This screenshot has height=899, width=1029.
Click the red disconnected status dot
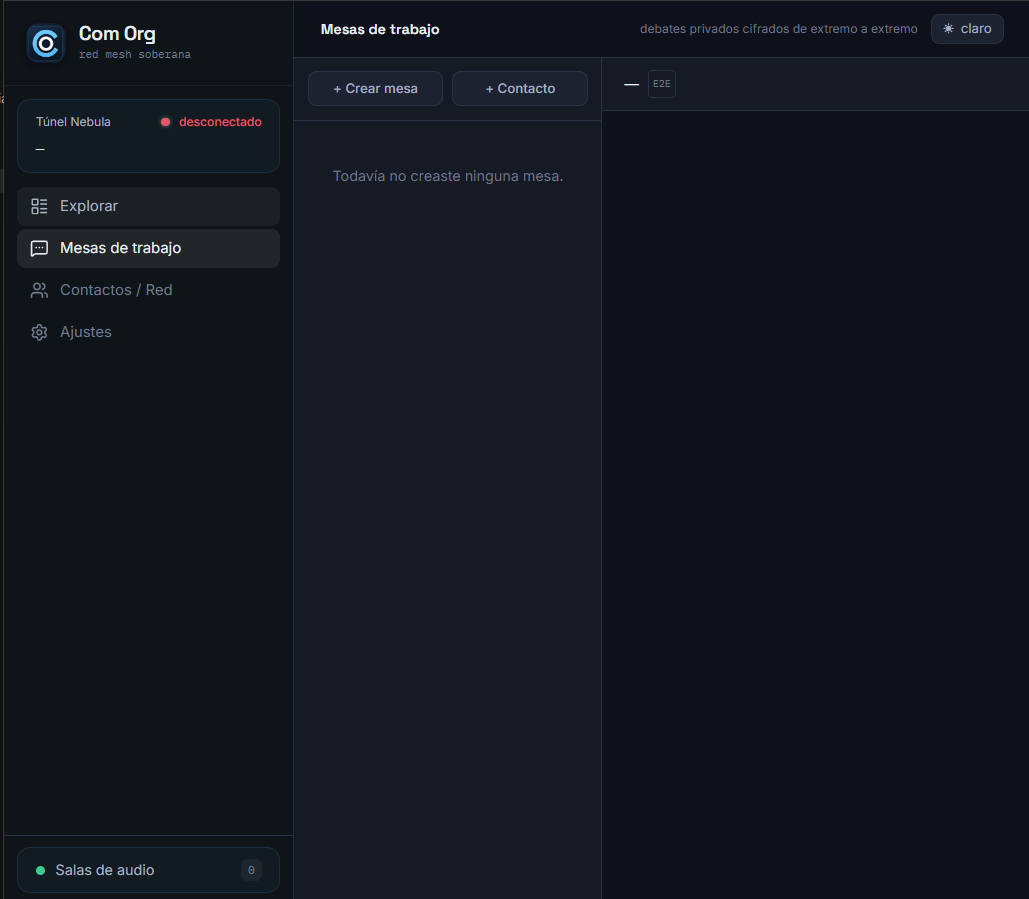click(x=165, y=122)
